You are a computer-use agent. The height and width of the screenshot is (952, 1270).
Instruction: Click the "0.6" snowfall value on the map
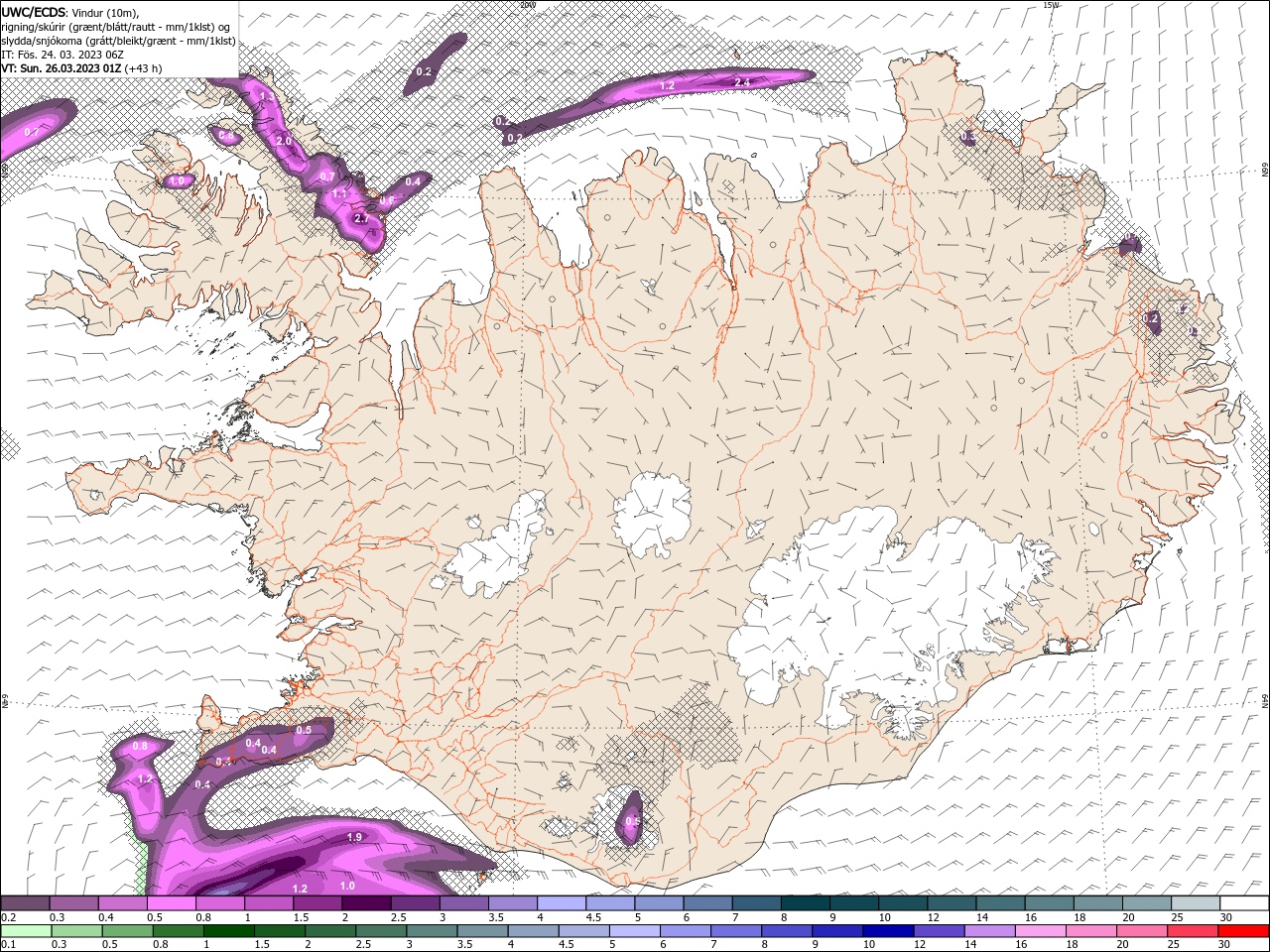click(x=387, y=201)
